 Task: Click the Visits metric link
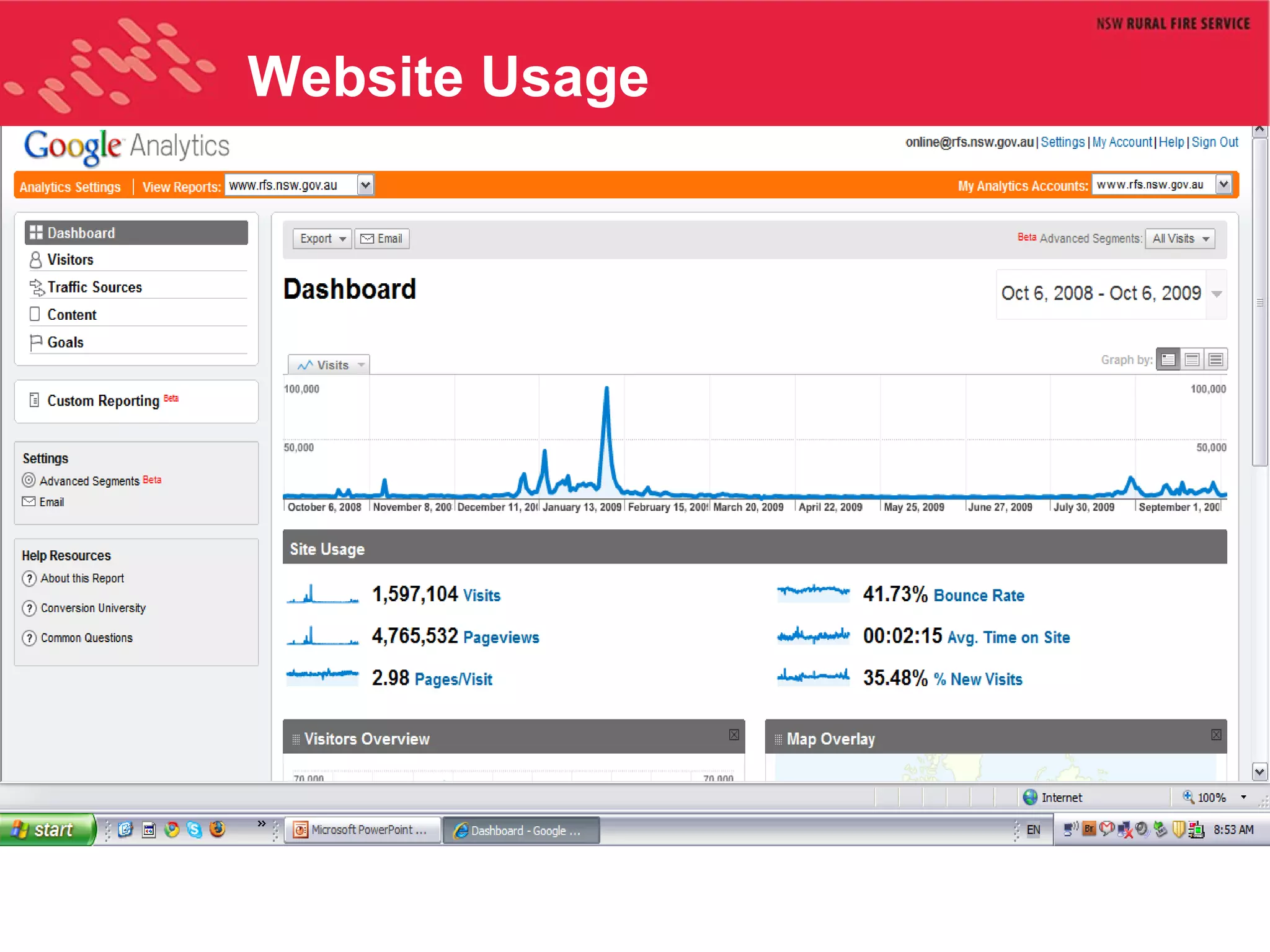tap(482, 596)
